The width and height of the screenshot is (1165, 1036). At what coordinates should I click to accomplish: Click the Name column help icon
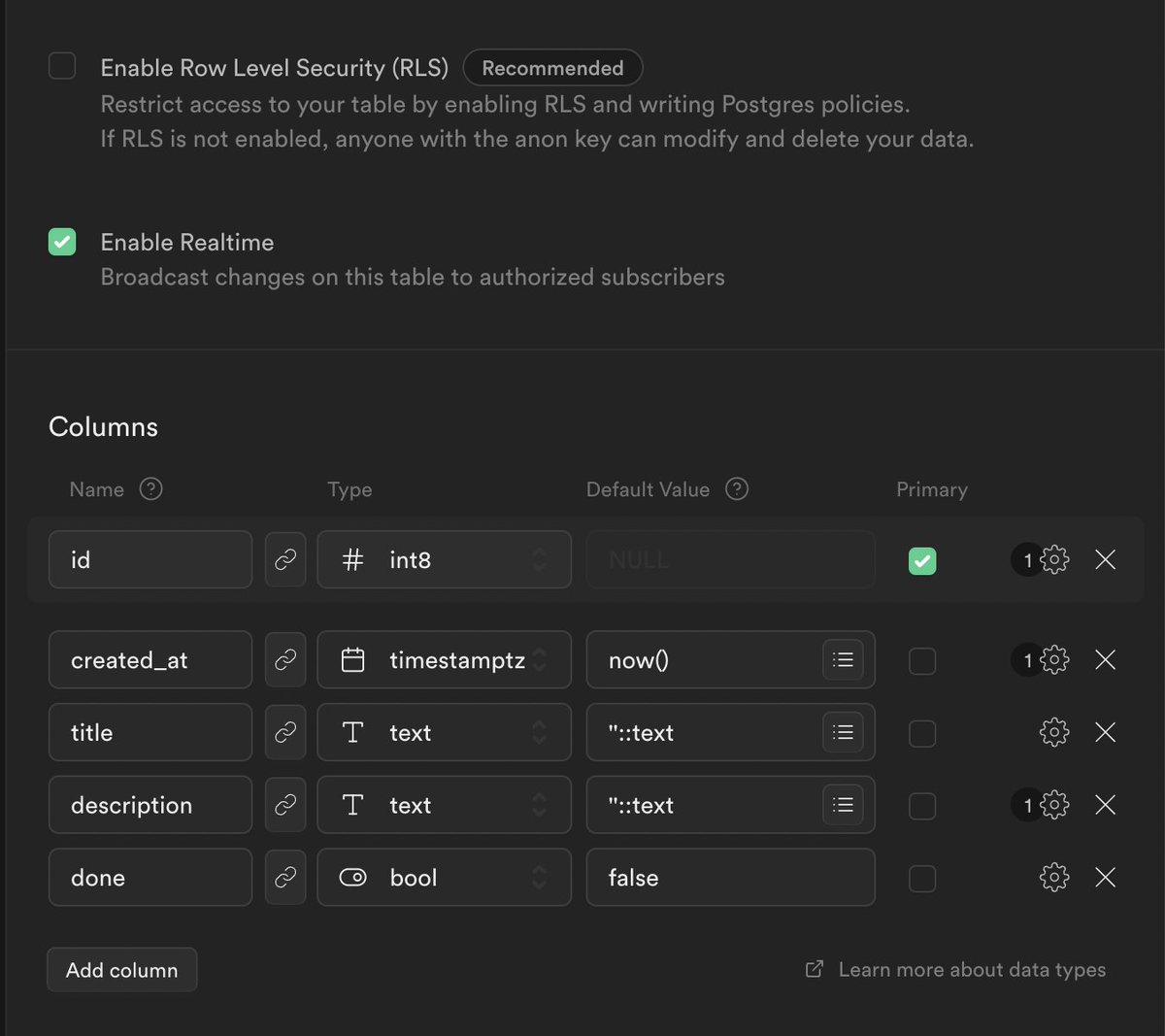pyautogui.click(x=150, y=488)
